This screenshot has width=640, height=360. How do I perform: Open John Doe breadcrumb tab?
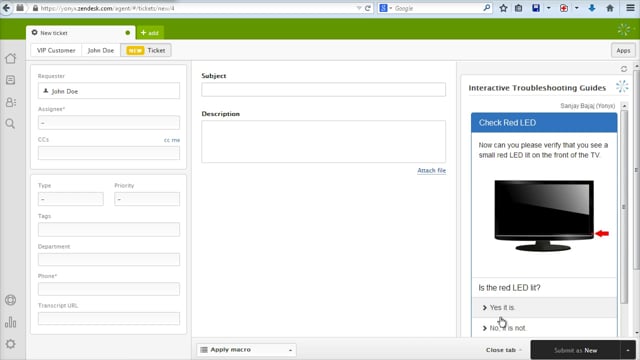tap(101, 50)
